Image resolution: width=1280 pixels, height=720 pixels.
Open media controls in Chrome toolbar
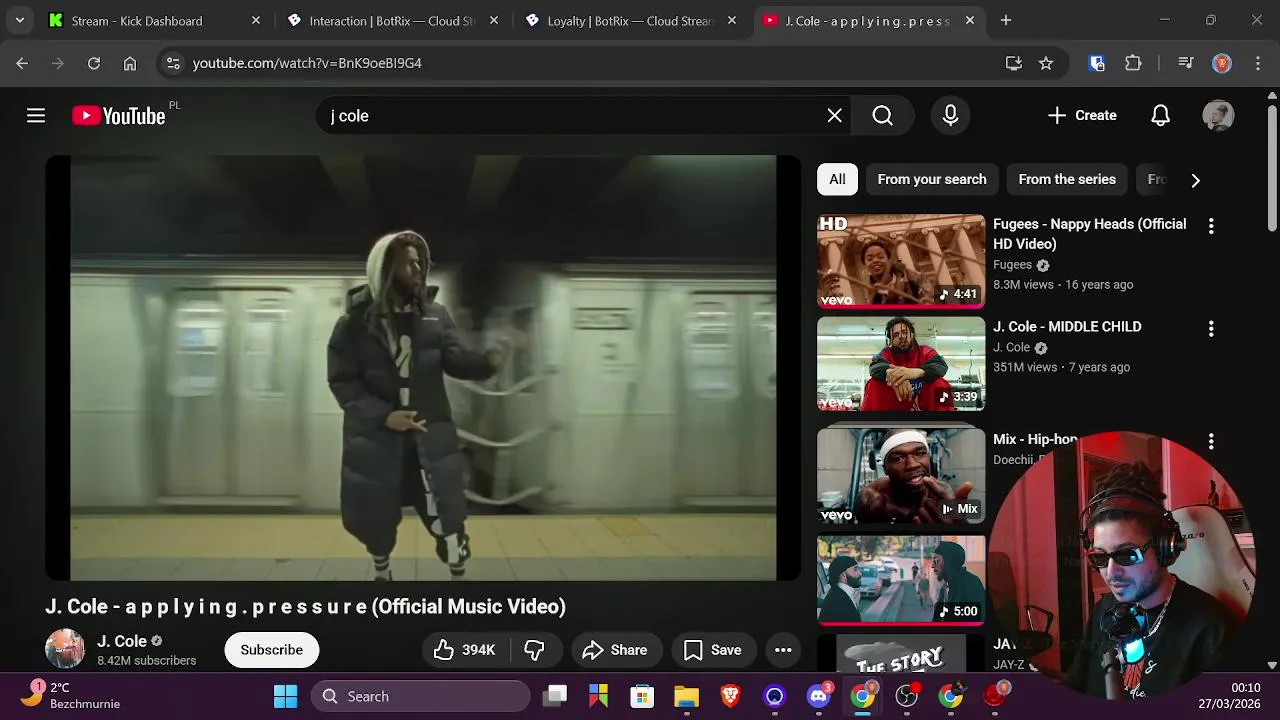pos(1186,63)
